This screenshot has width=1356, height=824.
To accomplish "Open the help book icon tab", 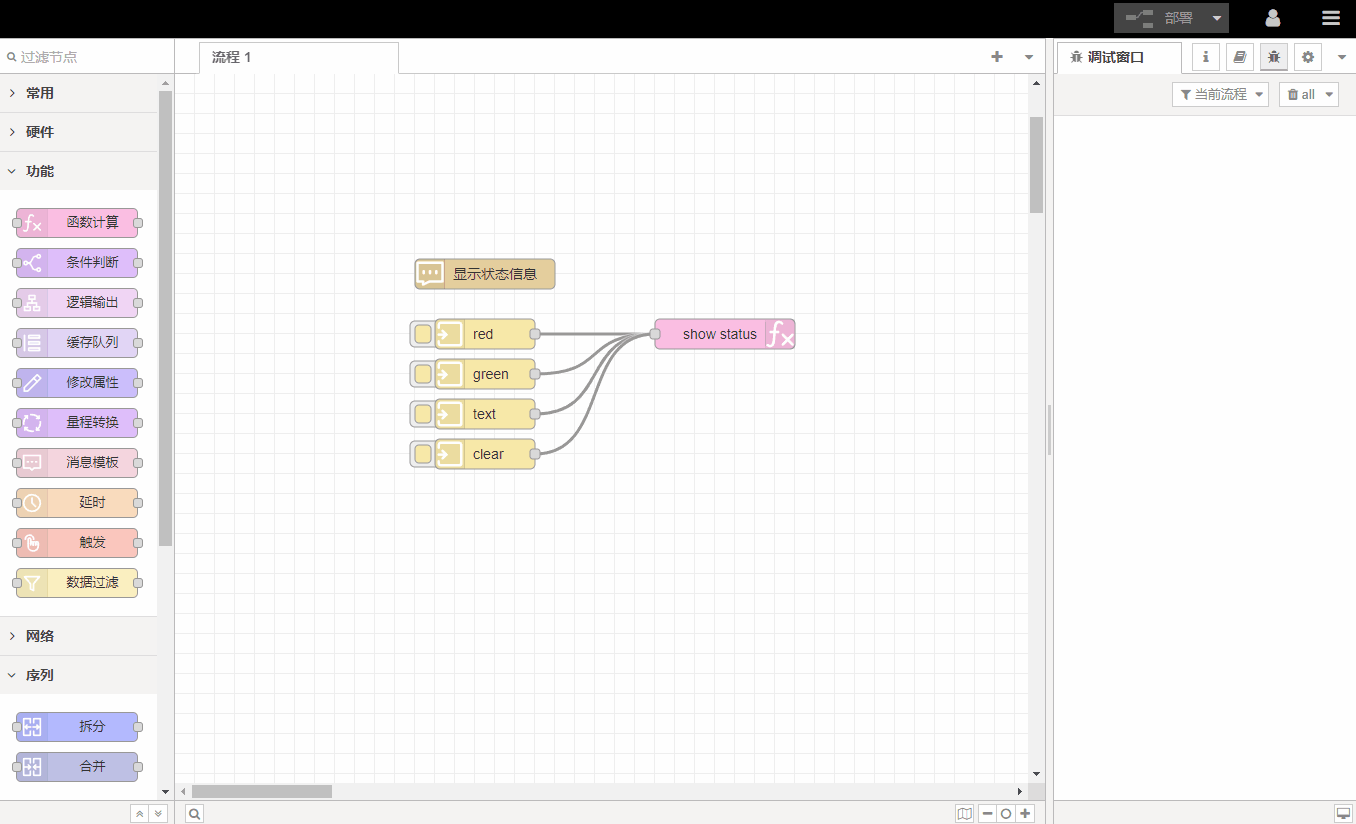I will [1239, 57].
